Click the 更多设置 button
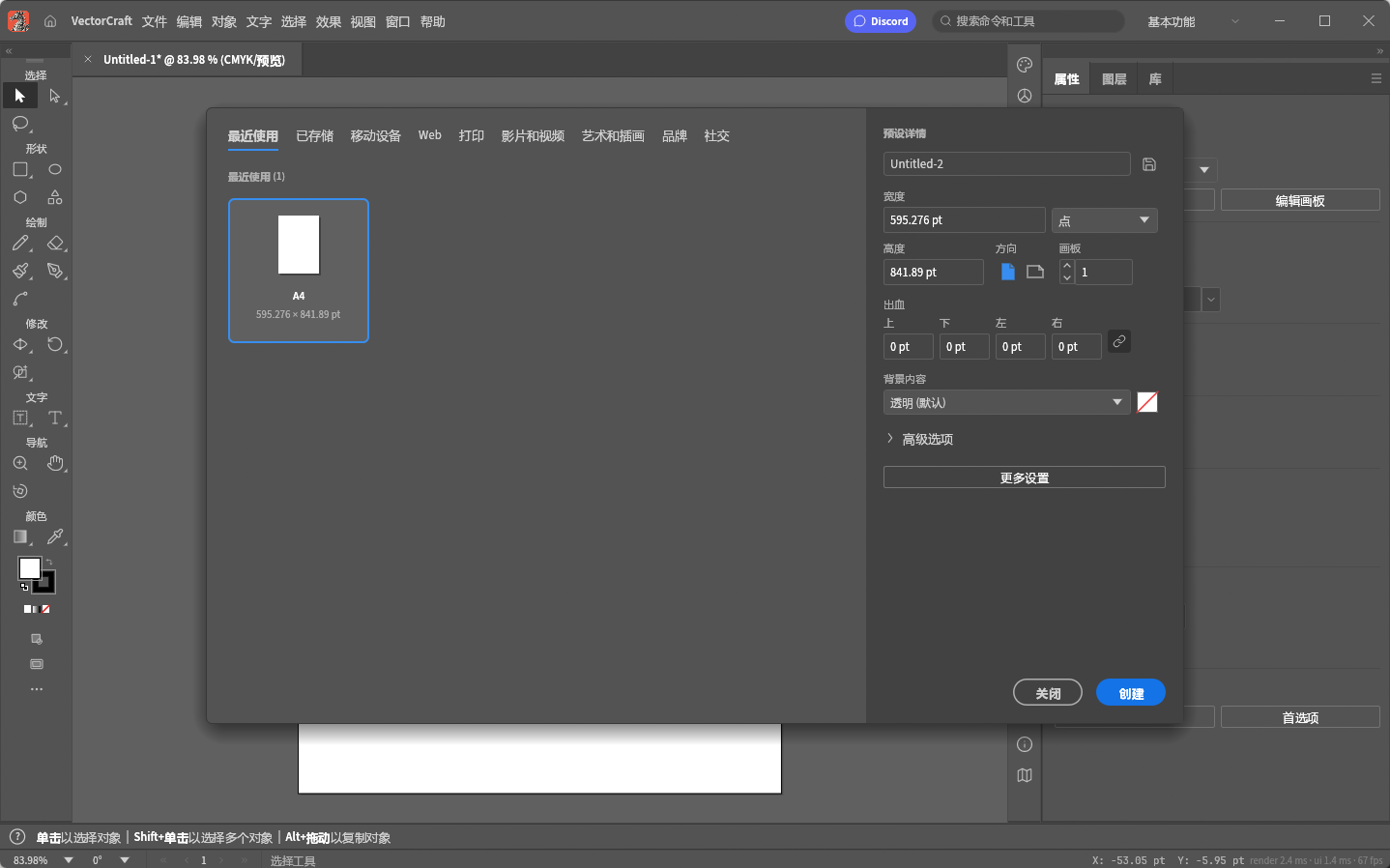This screenshot has height=868, width=1390. coord(1025,477)
